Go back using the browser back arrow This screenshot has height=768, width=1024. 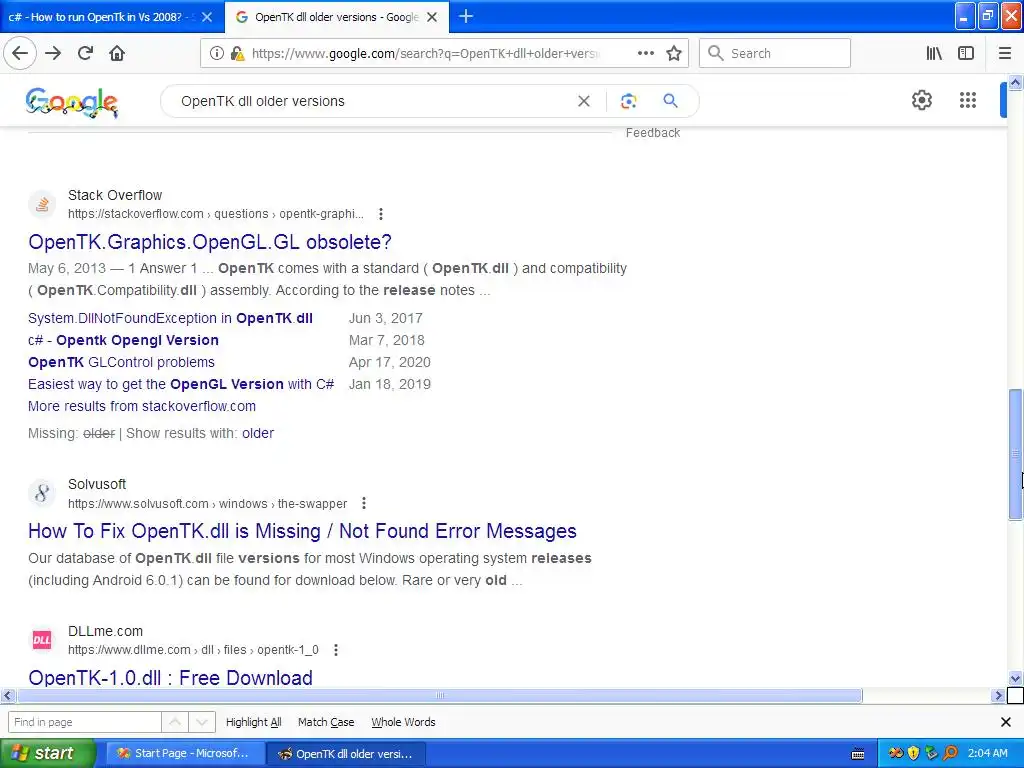(x=20, y=53)
